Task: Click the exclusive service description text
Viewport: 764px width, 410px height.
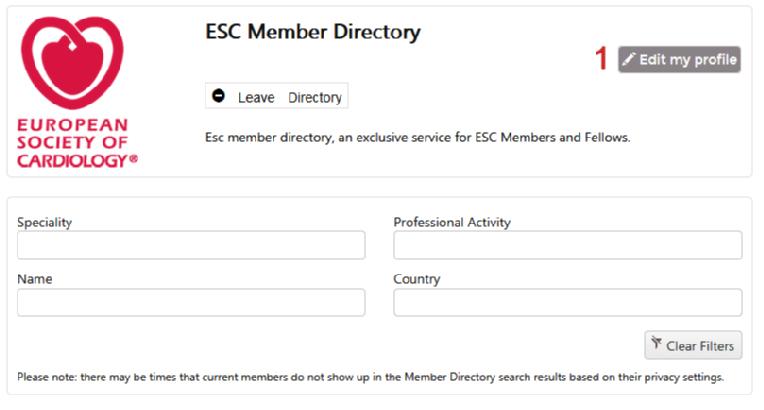Action: point(418,137)
